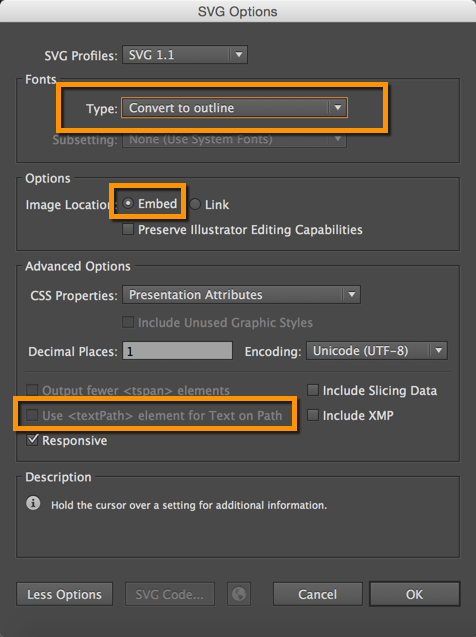Viewport: 476px width, 637px height.
Task: Confirm with the OK button
Action: [x=415, y=594]
